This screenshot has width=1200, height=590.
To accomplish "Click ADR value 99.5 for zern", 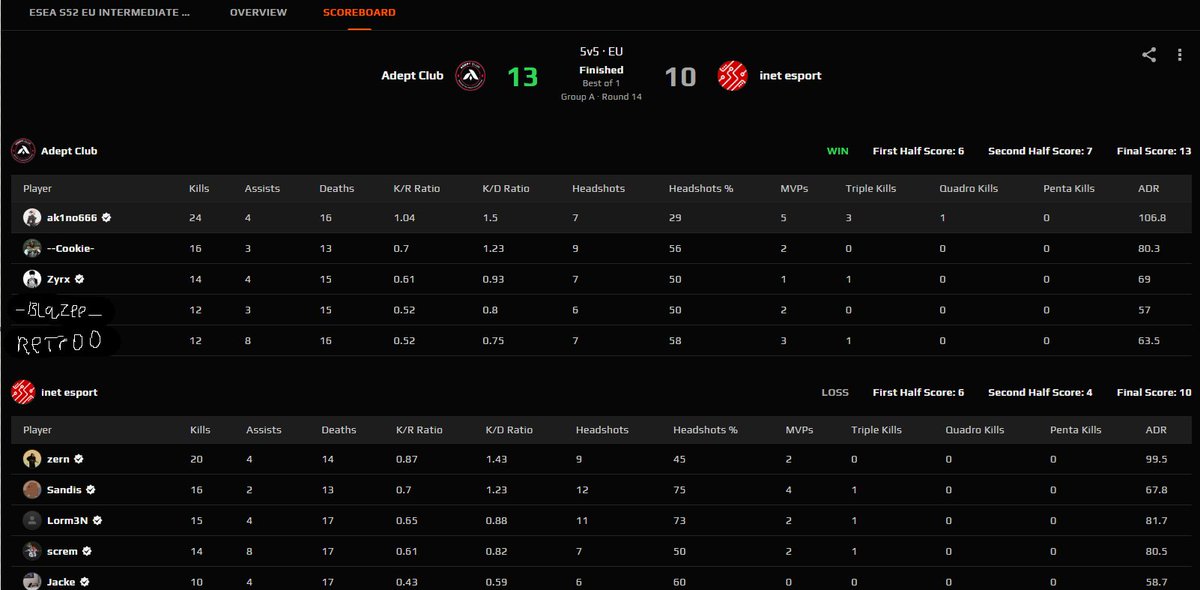I will [x=1157, y=459].
